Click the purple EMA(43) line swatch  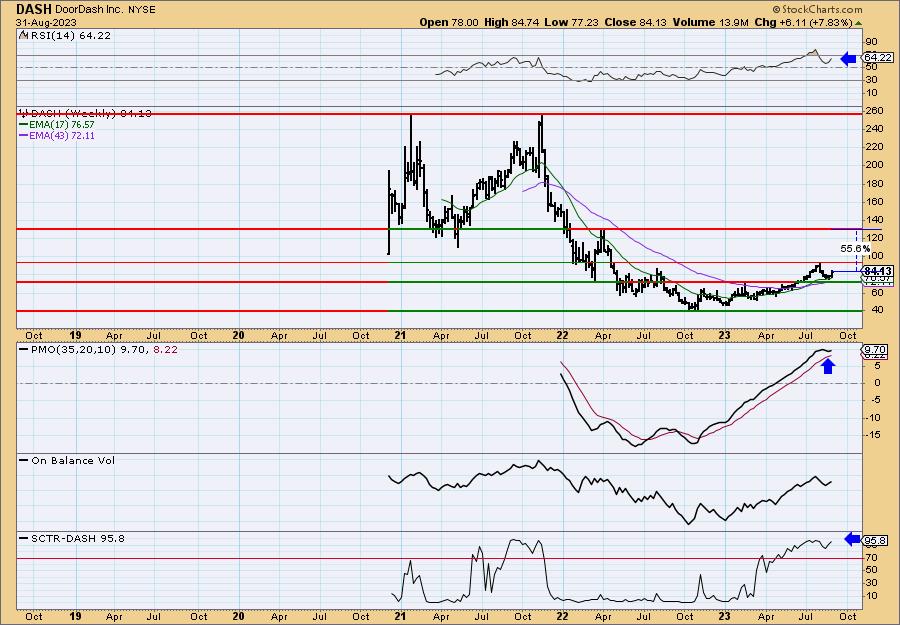coord(24,136)
